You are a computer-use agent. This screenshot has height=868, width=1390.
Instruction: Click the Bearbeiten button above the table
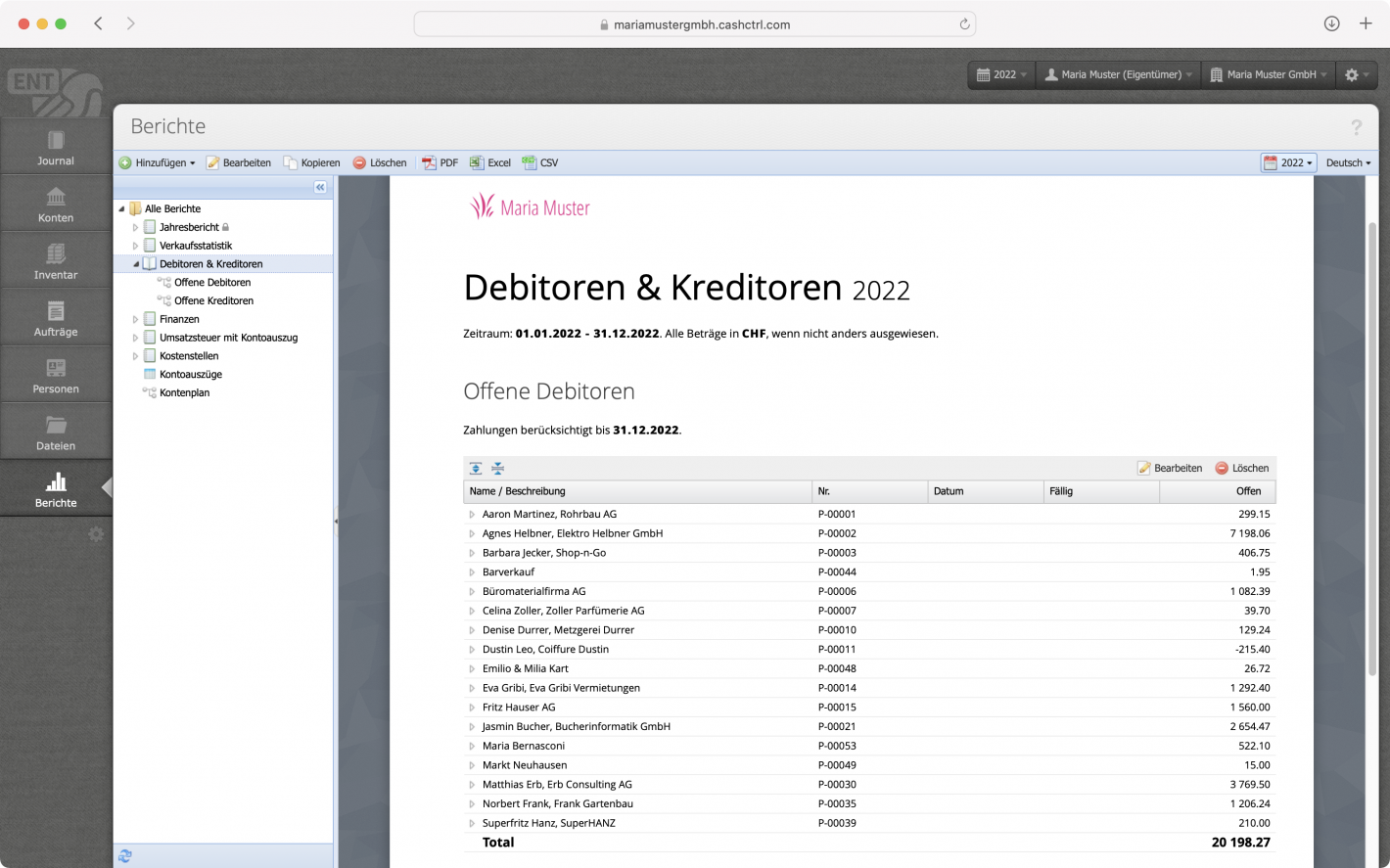tap(1171, 468)
